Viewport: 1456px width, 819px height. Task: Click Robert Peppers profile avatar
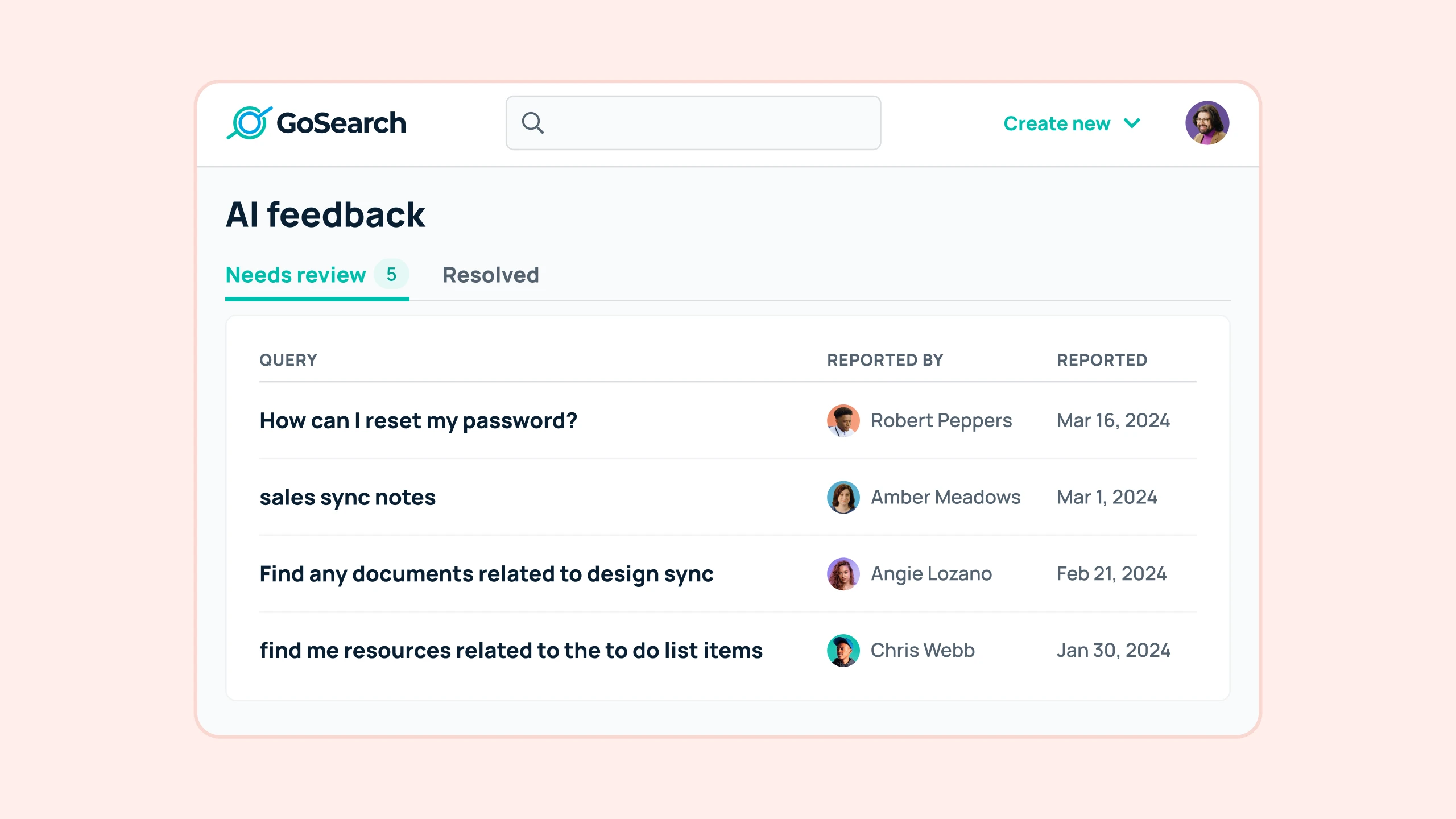click(x=842, y=420)
